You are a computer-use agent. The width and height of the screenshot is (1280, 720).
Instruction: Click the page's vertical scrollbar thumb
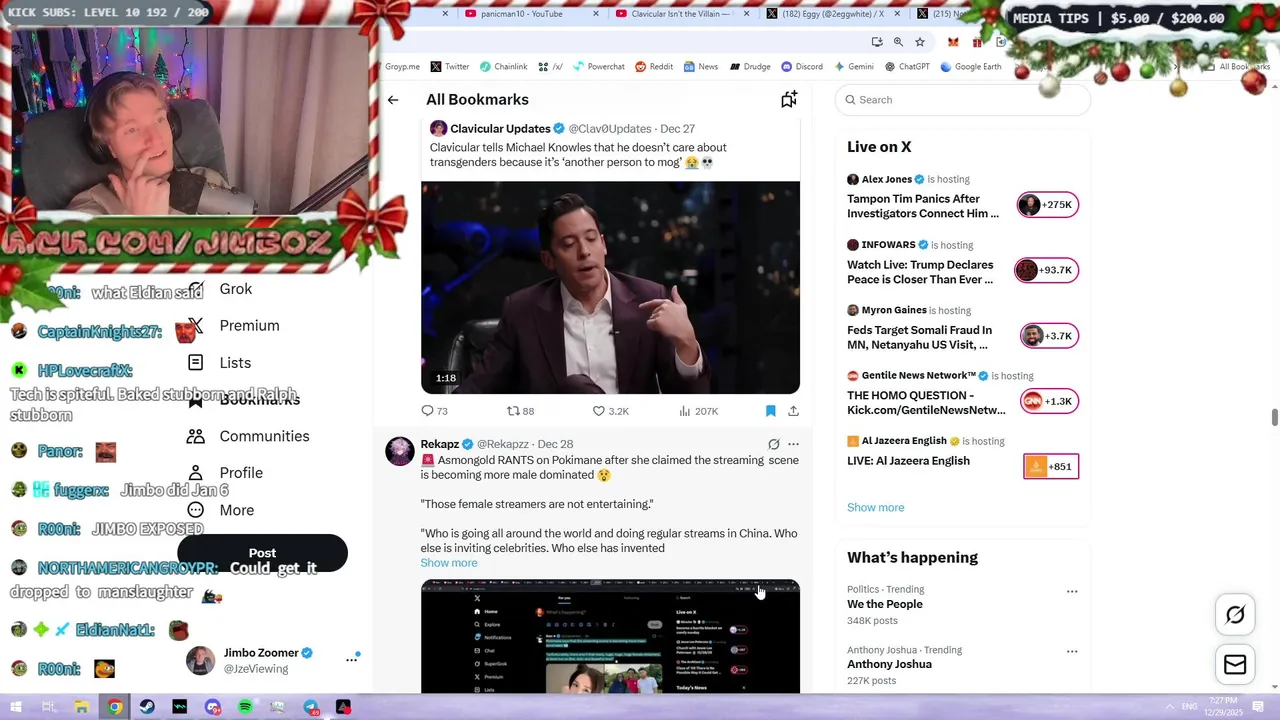pos(1274,417)
